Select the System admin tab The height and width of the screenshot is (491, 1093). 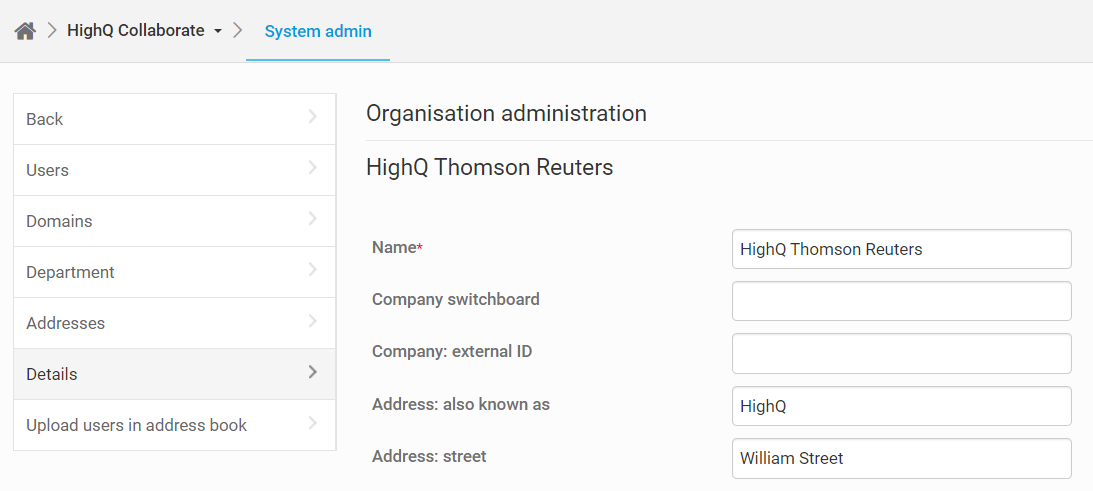(318, 31)
